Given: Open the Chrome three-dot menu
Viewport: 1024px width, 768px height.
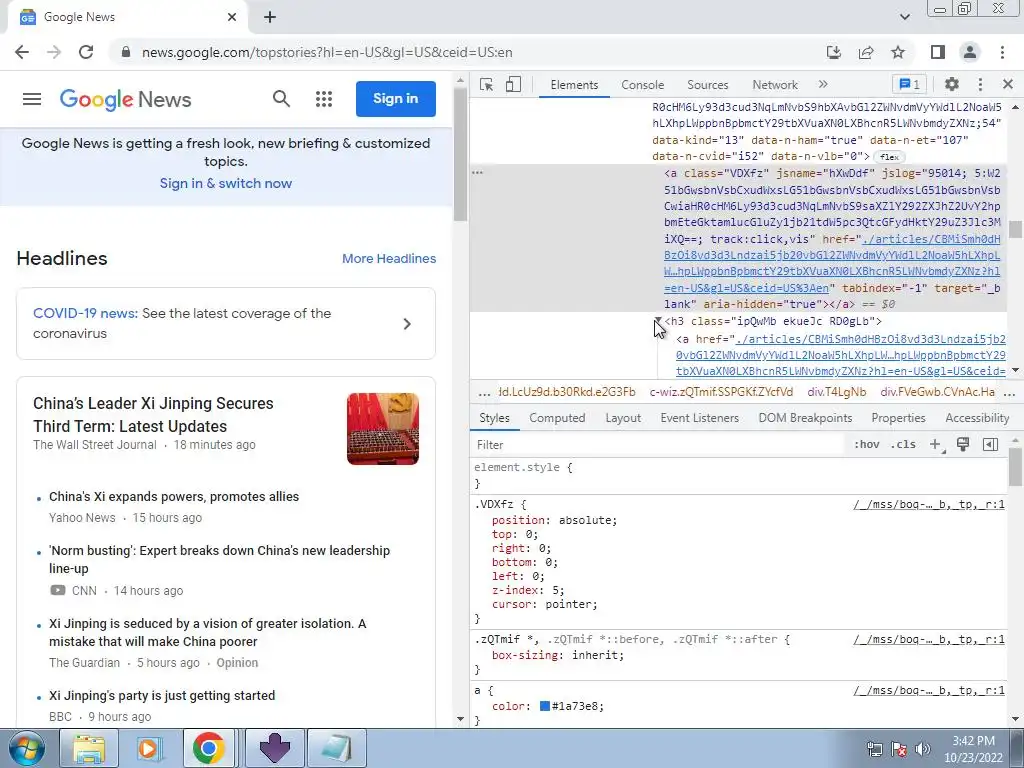Looking at the screenshot, I should (x=1002, y=52).
